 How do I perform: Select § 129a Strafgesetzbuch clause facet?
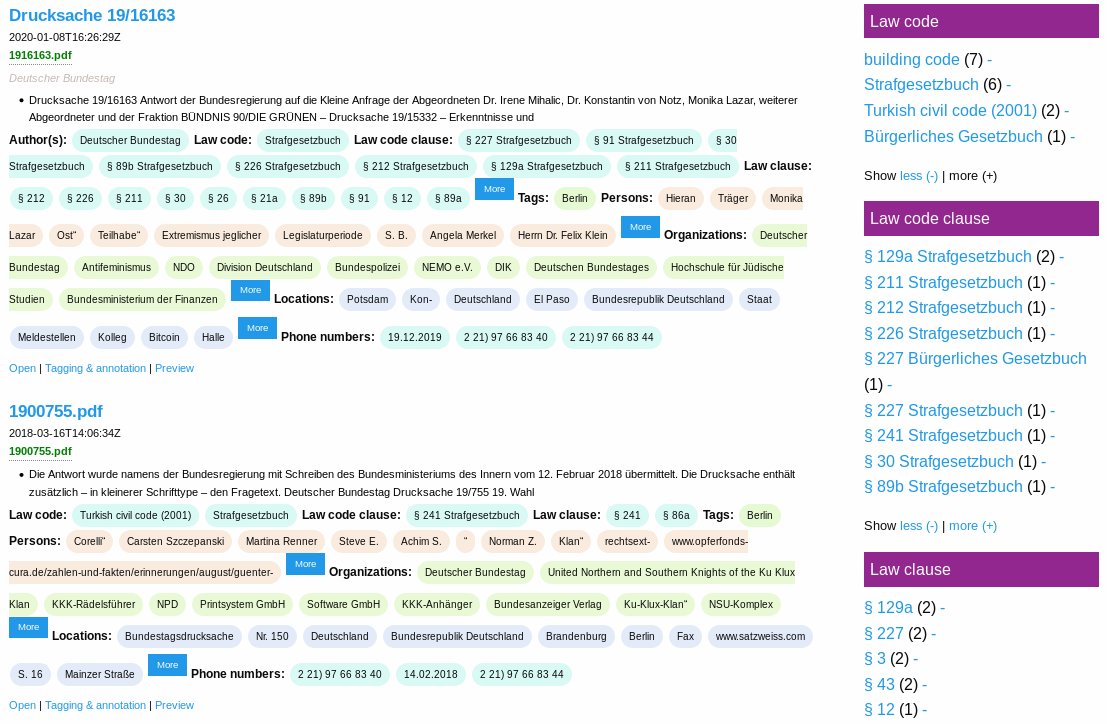coord(947,257)
